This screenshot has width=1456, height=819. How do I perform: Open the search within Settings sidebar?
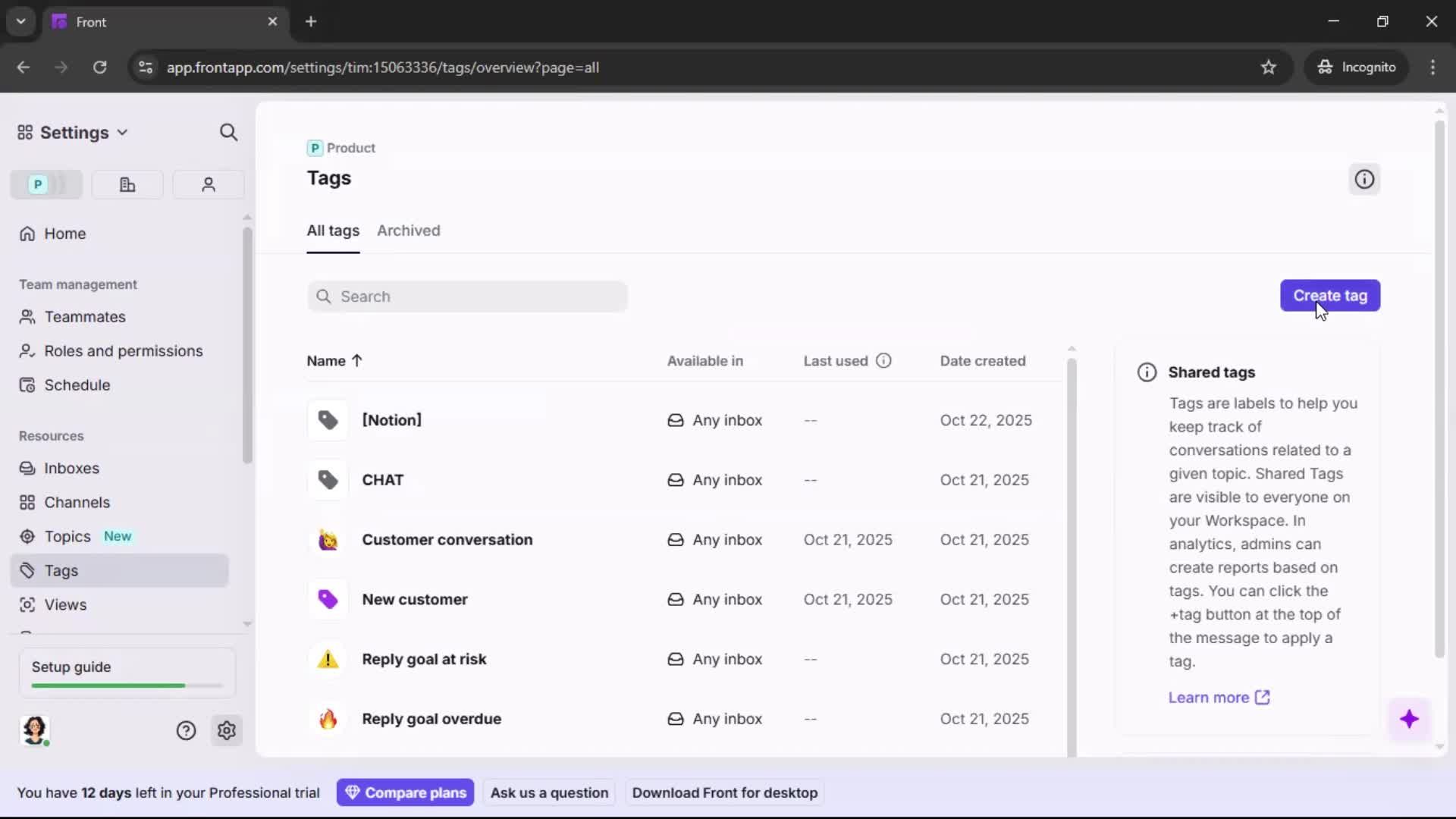[x=228, y=132]
